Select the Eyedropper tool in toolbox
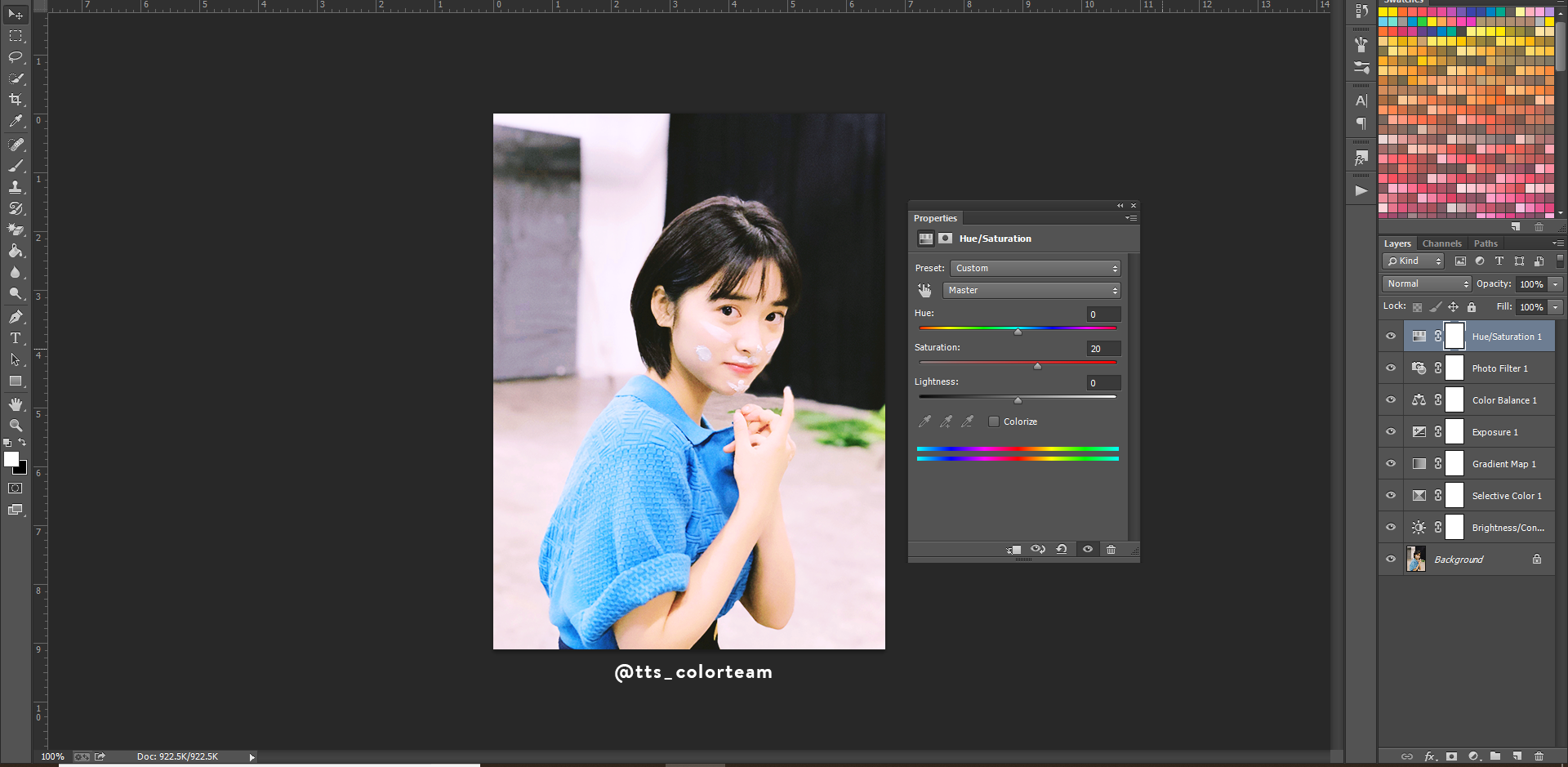 point(16,121)
